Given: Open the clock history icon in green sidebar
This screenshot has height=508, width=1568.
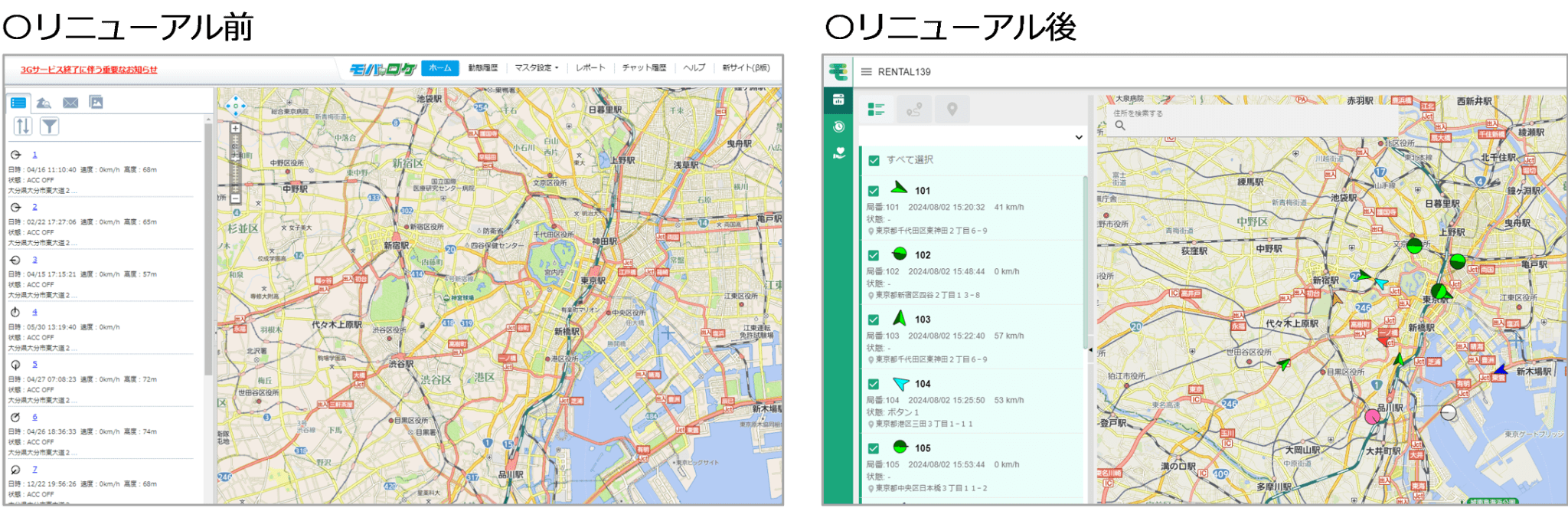Looking at the screenshot, I should 838,126.
